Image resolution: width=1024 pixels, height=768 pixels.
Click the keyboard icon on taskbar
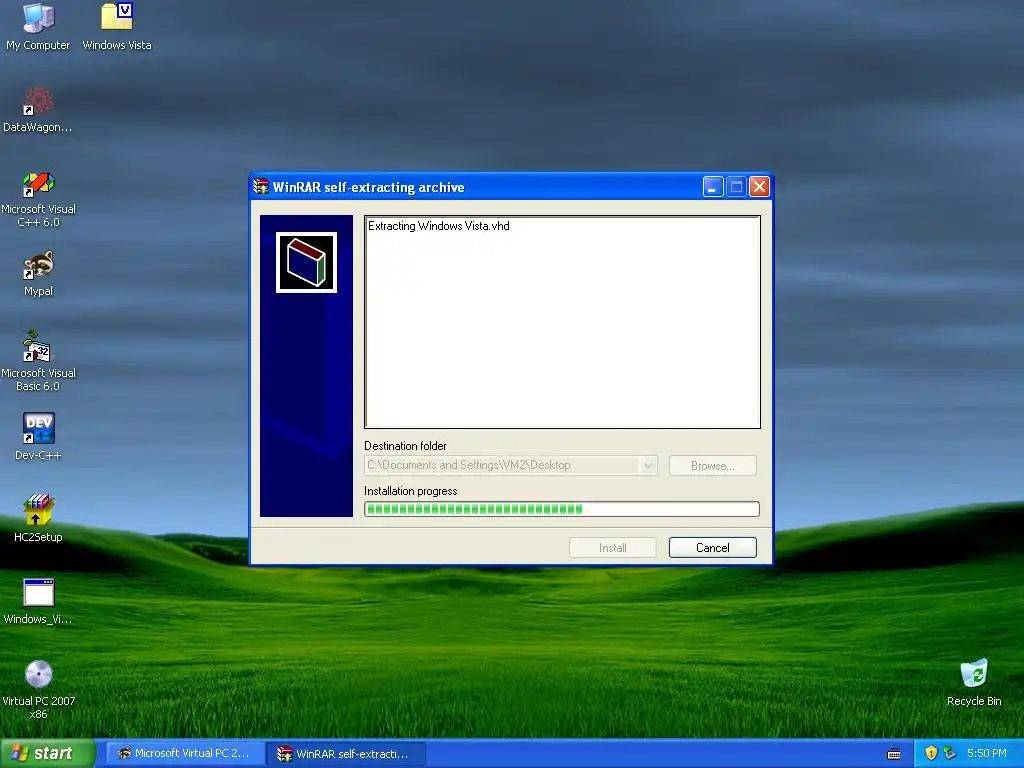pos(894,754)
